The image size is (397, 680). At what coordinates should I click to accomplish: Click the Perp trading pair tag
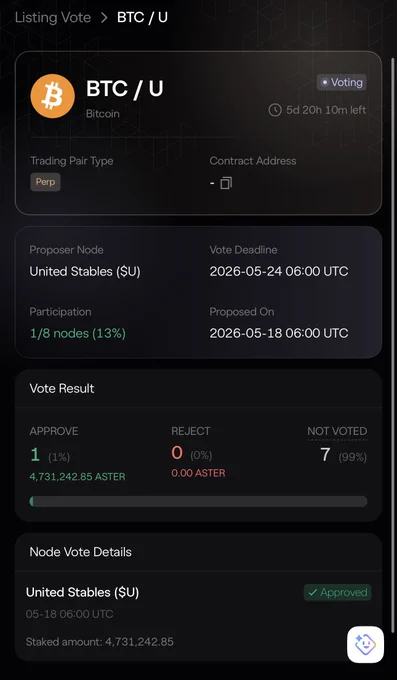46,182
